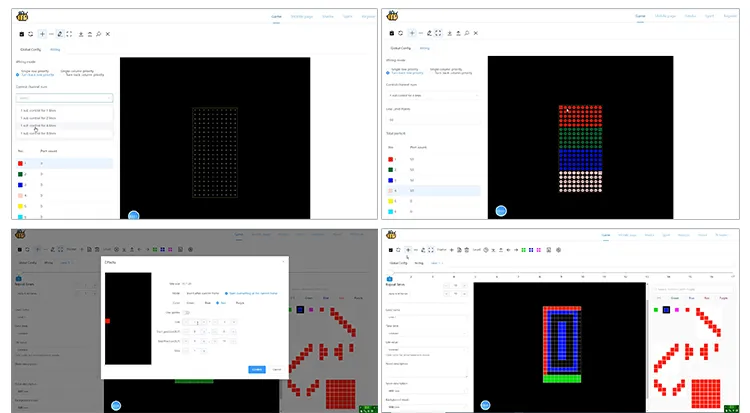Viewport: 750px width, 413px height.
Task: Open Mobile page tab above the colored LED rows view
Action: (x=664, y=16)
